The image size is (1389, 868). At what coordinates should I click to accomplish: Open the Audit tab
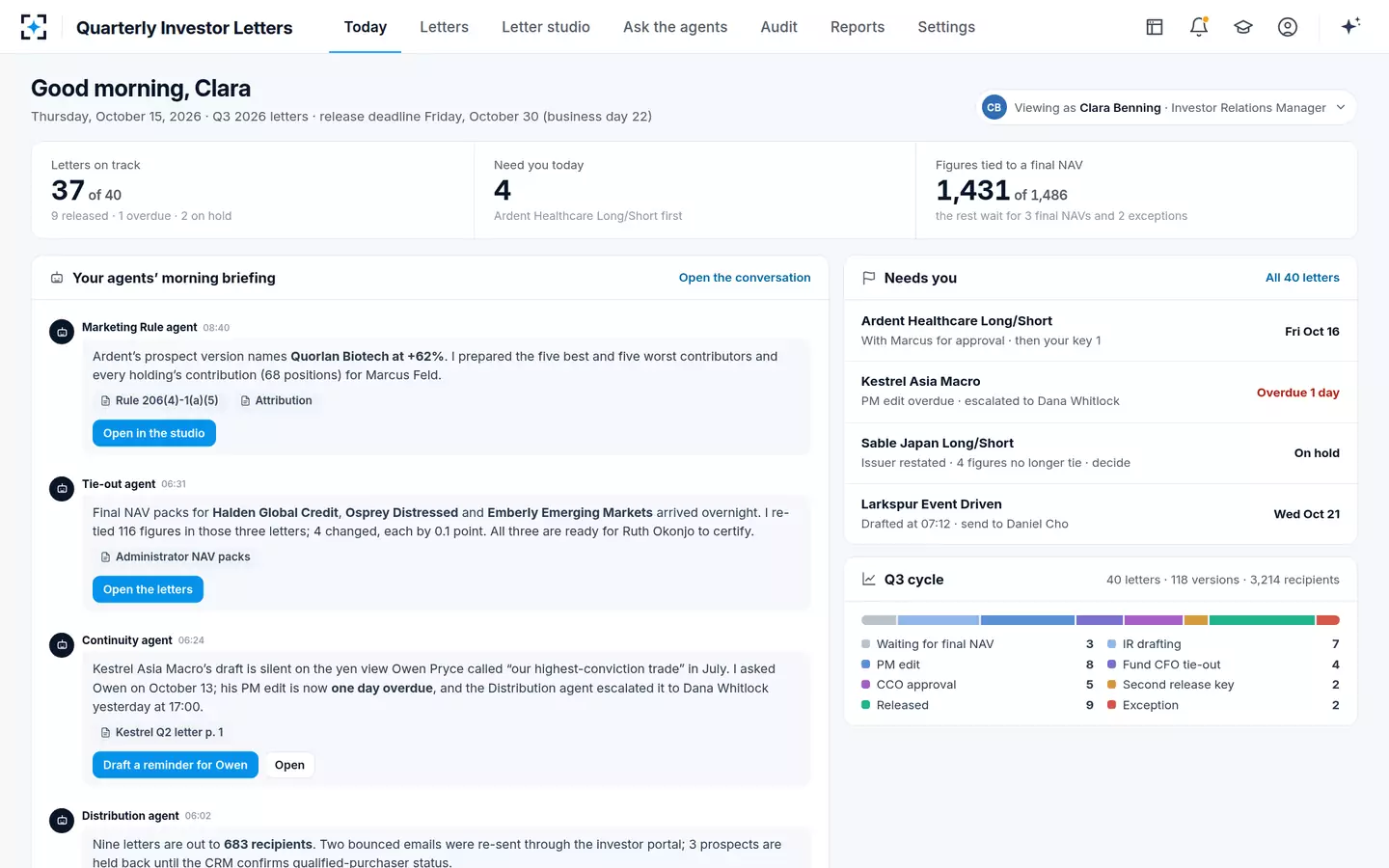point(778,27)
